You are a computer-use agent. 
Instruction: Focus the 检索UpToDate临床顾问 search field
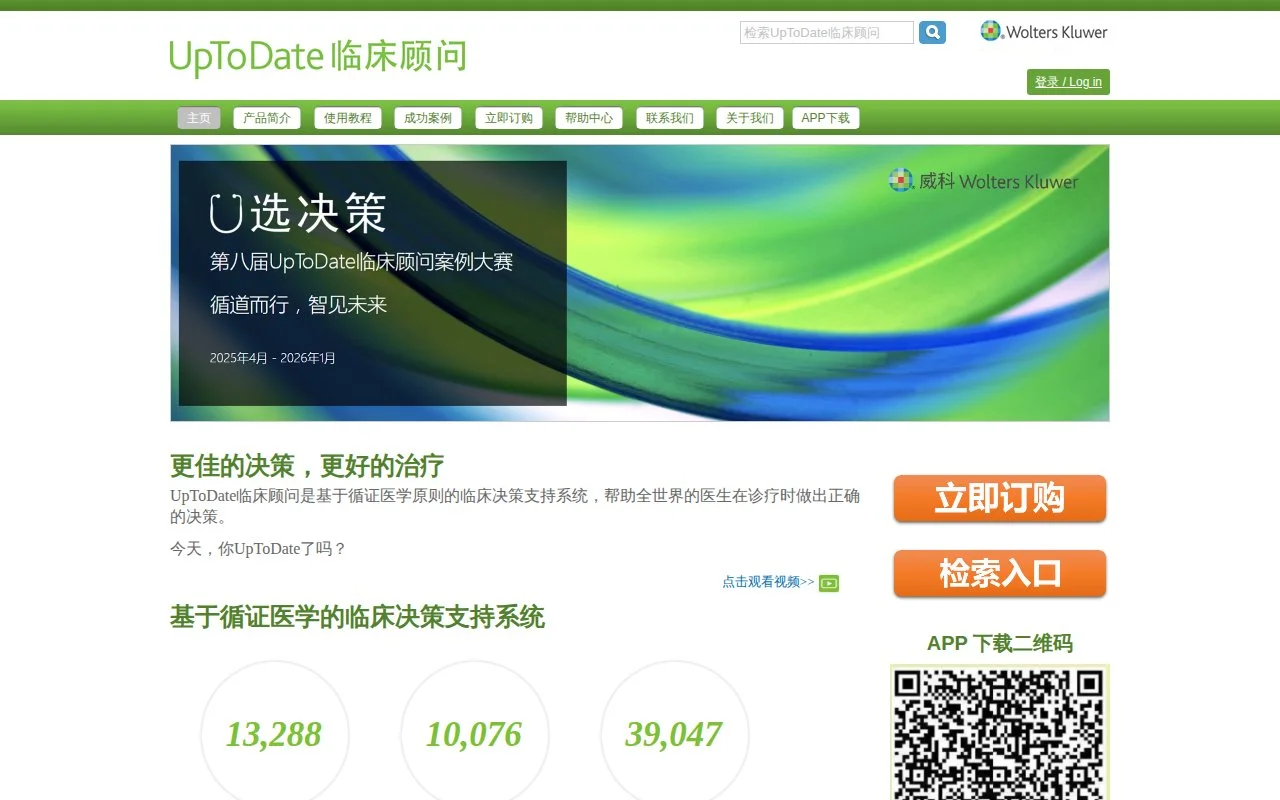click(827, 33)
